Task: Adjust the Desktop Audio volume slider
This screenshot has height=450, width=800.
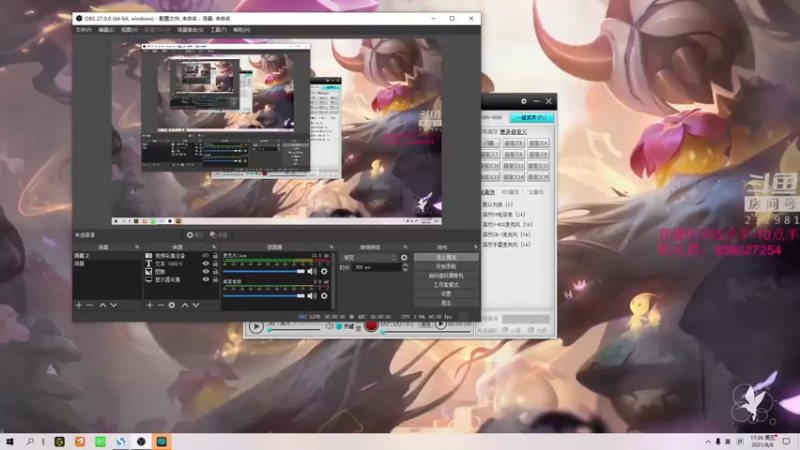Action: (x=264, y=295)
